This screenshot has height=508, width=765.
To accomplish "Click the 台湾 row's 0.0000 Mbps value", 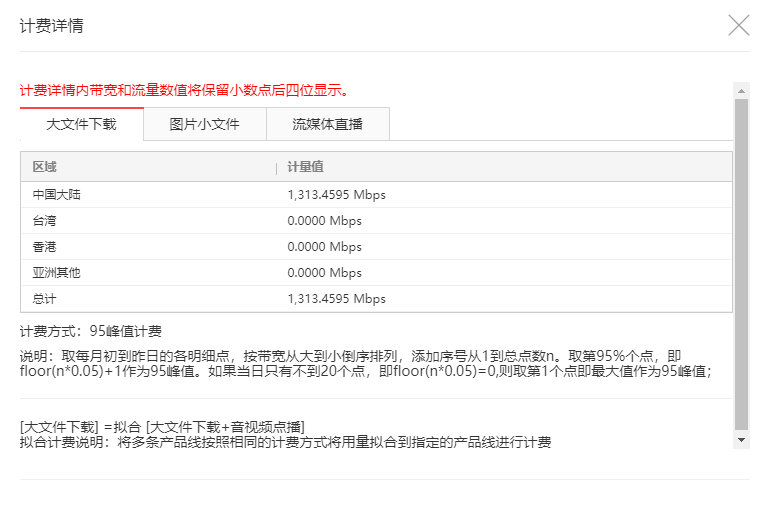I will pos(324,221).
